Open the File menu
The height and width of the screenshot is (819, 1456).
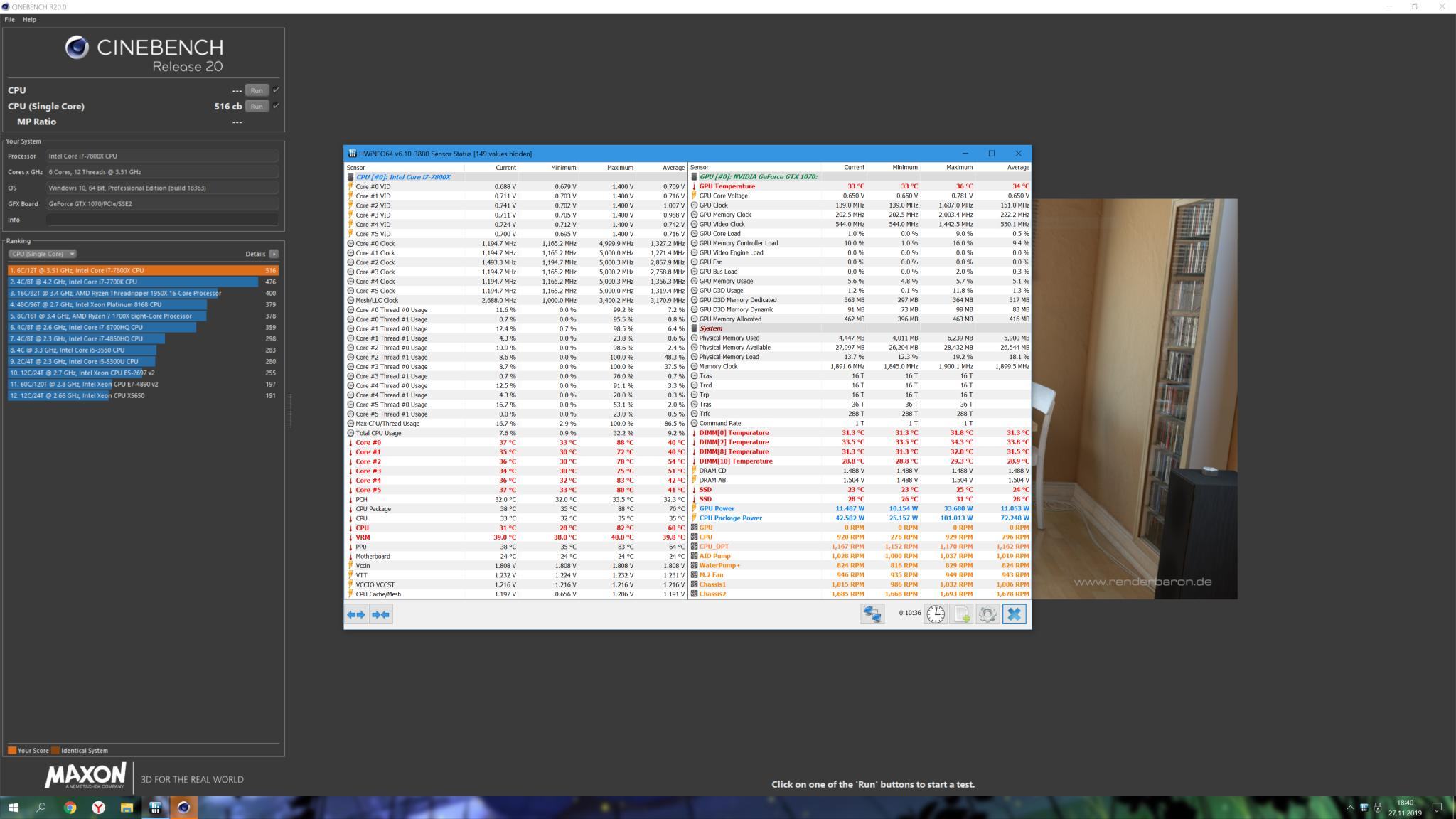[9, 19]
